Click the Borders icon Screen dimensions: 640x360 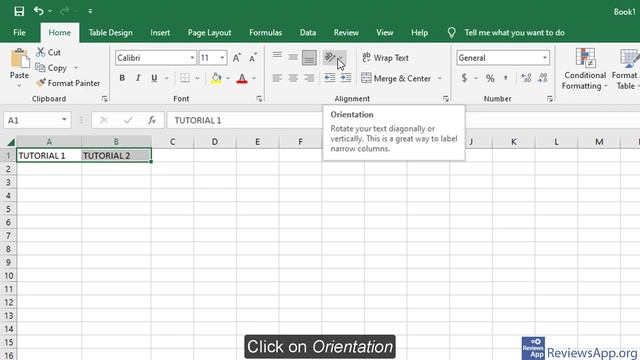pos(185,78)
